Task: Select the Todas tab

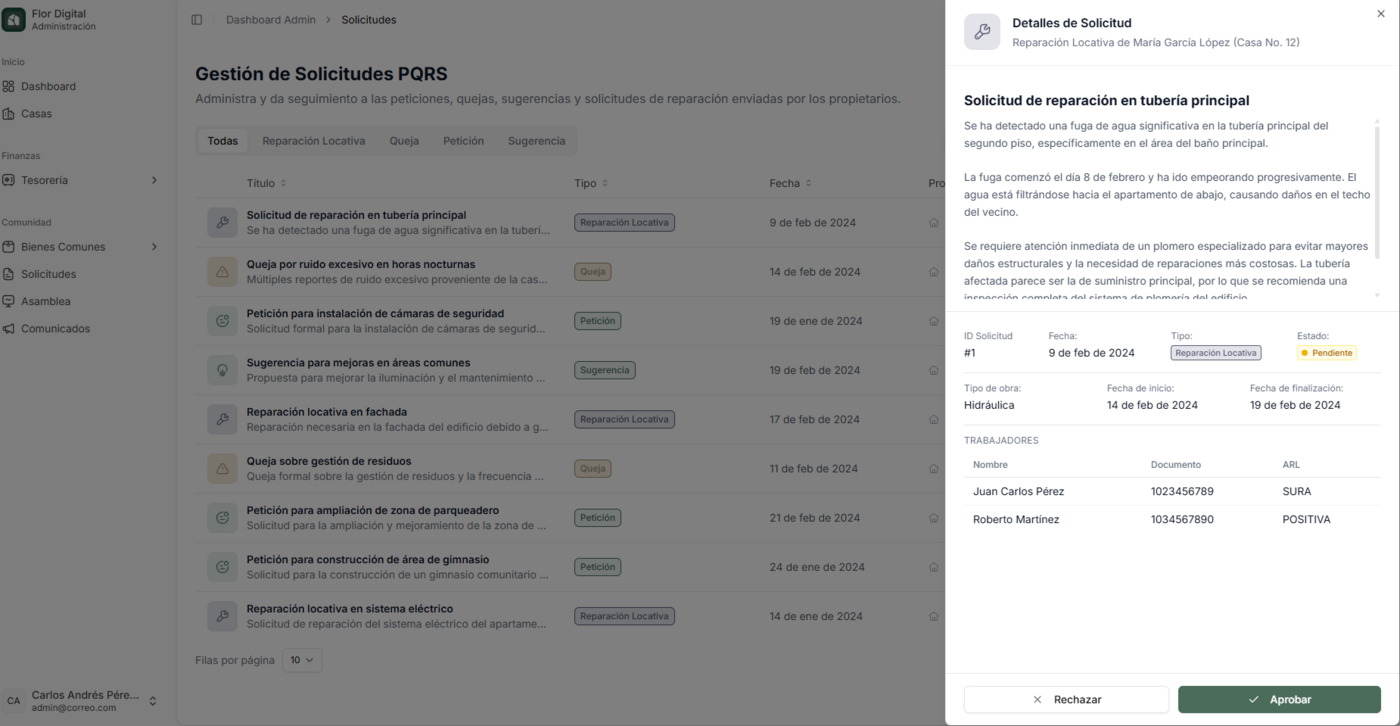Action: [x=223, y=141]
